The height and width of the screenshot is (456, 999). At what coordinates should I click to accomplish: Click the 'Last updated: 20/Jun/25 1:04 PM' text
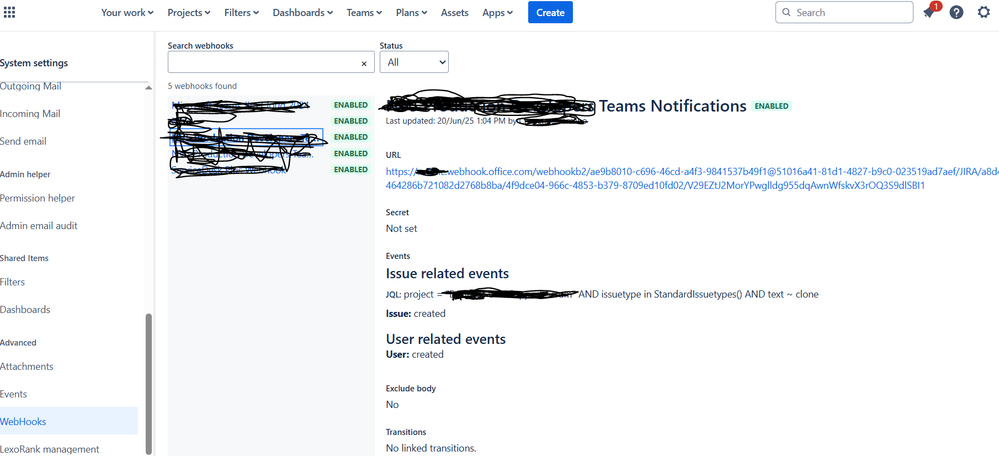[x=446, y=120]
